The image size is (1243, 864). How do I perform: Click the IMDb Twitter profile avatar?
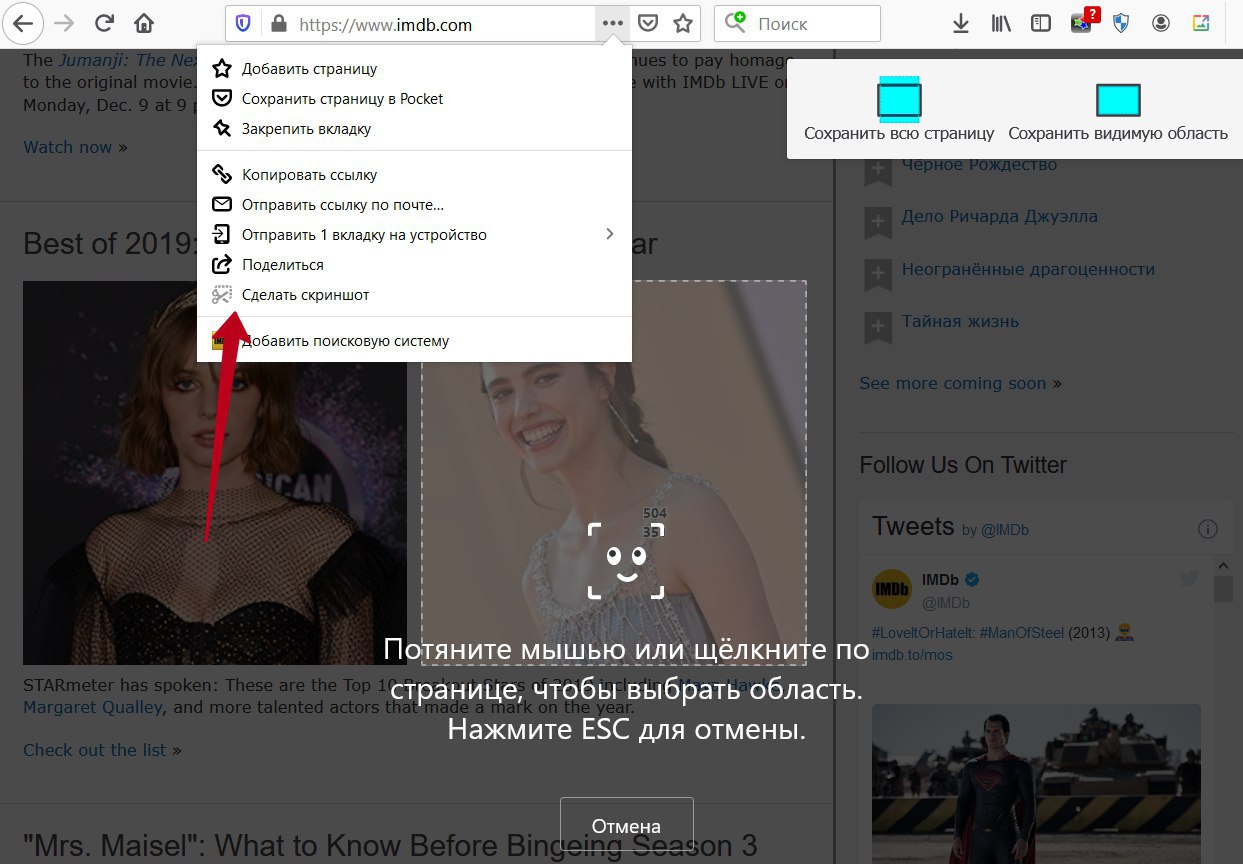pos(892,590)
